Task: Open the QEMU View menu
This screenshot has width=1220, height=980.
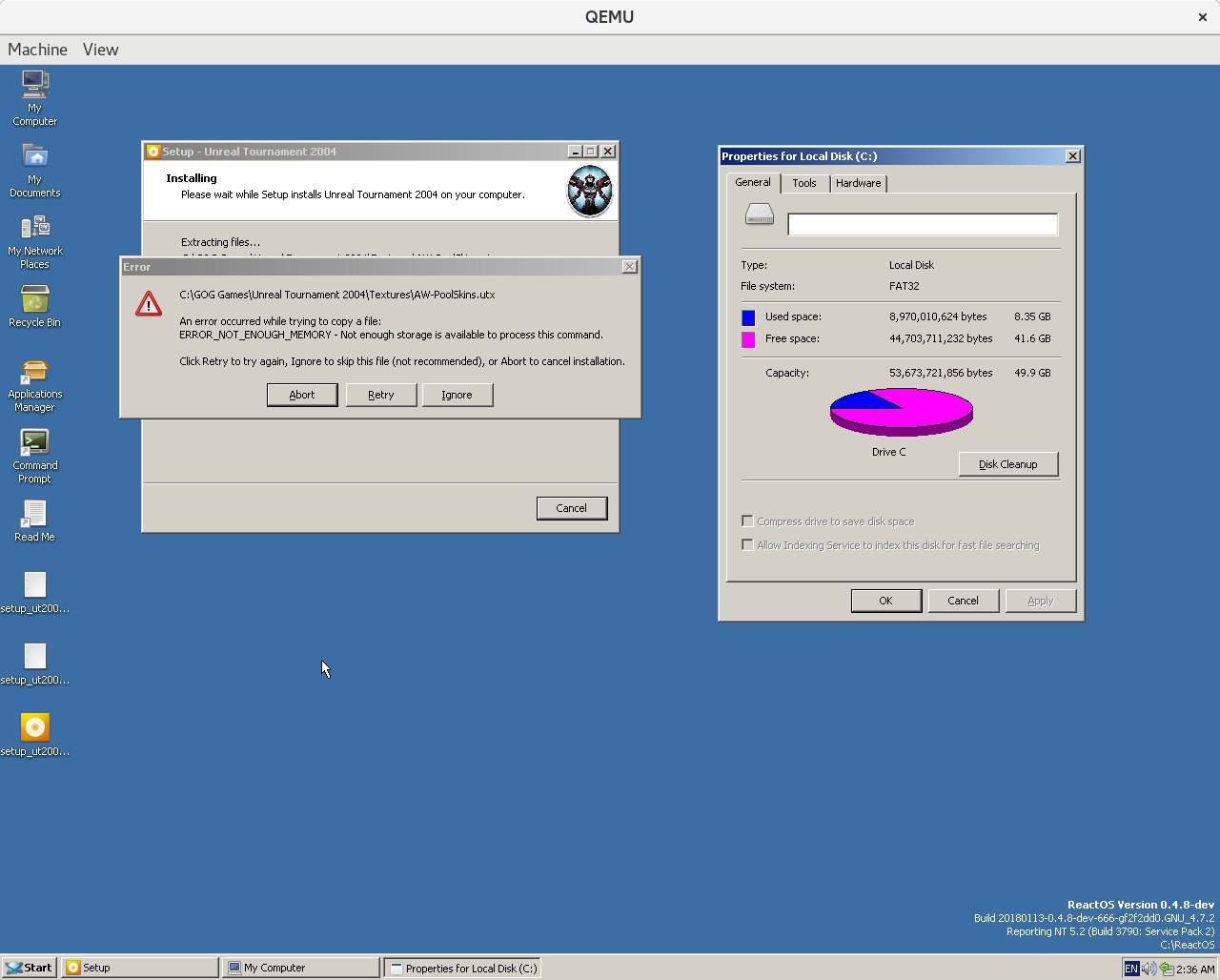Action: (x=100, y=50)
